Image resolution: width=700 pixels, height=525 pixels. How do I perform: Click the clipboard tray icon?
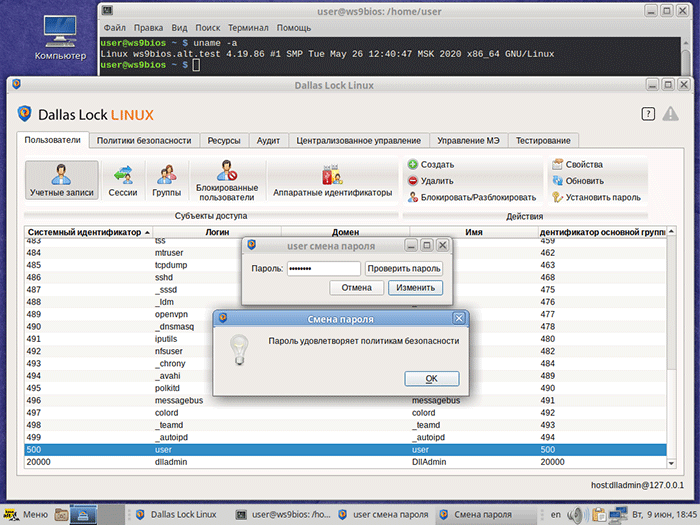(x=598, y=515)
